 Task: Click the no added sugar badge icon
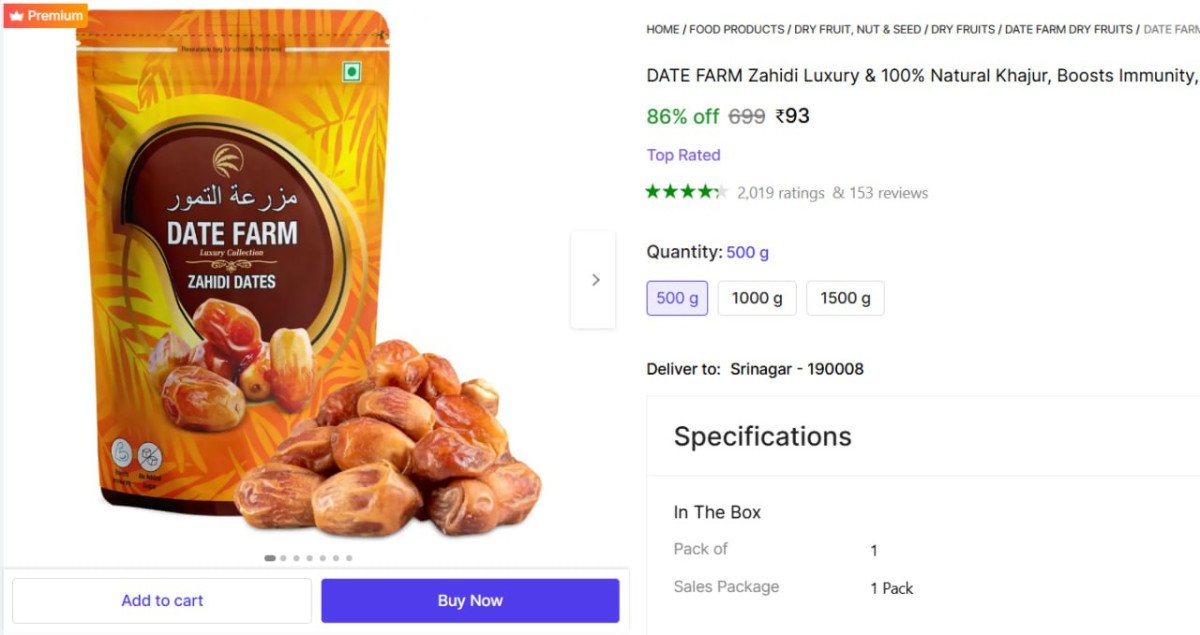149,455
